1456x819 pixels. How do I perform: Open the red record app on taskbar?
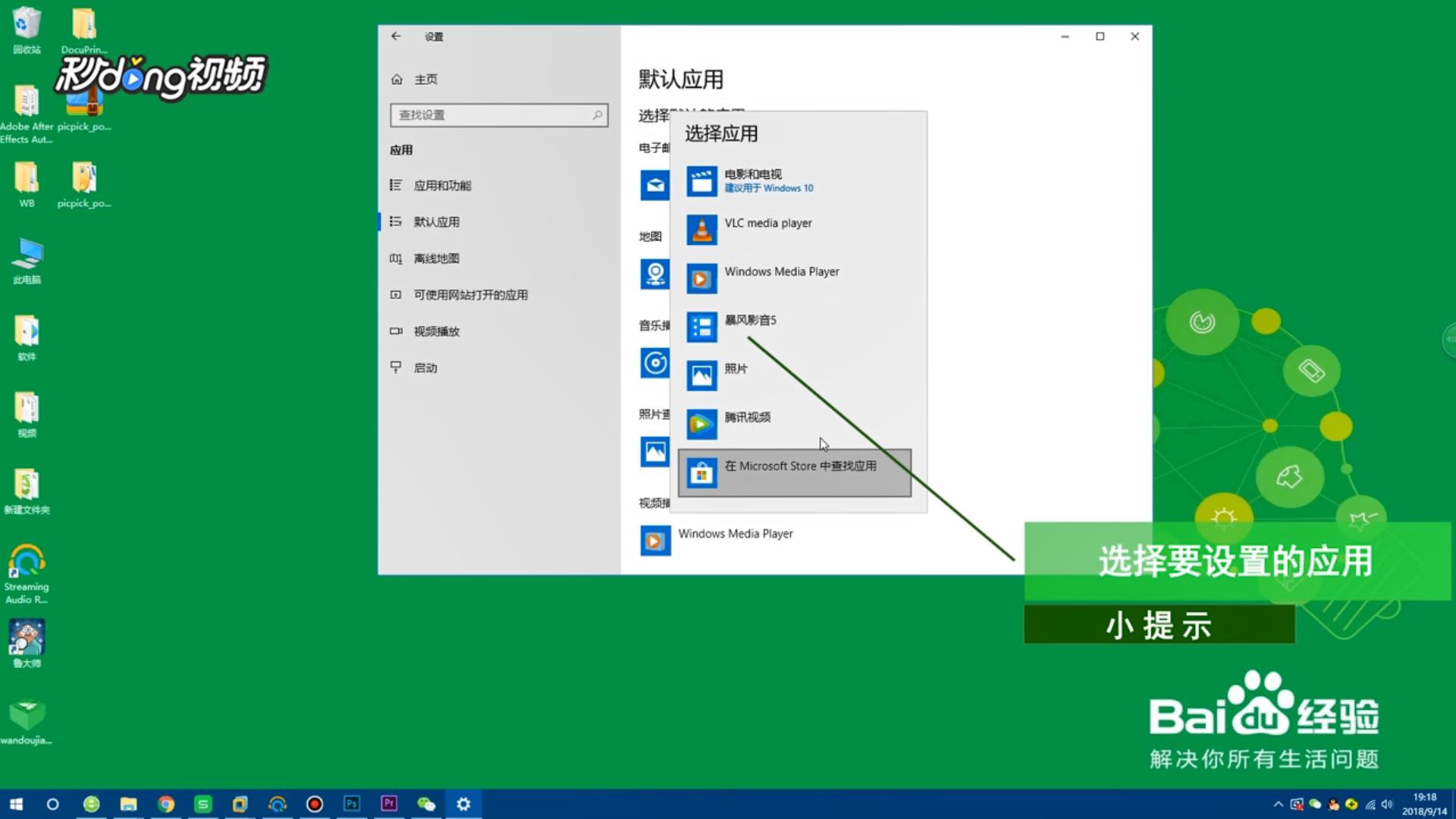(315, 804)
